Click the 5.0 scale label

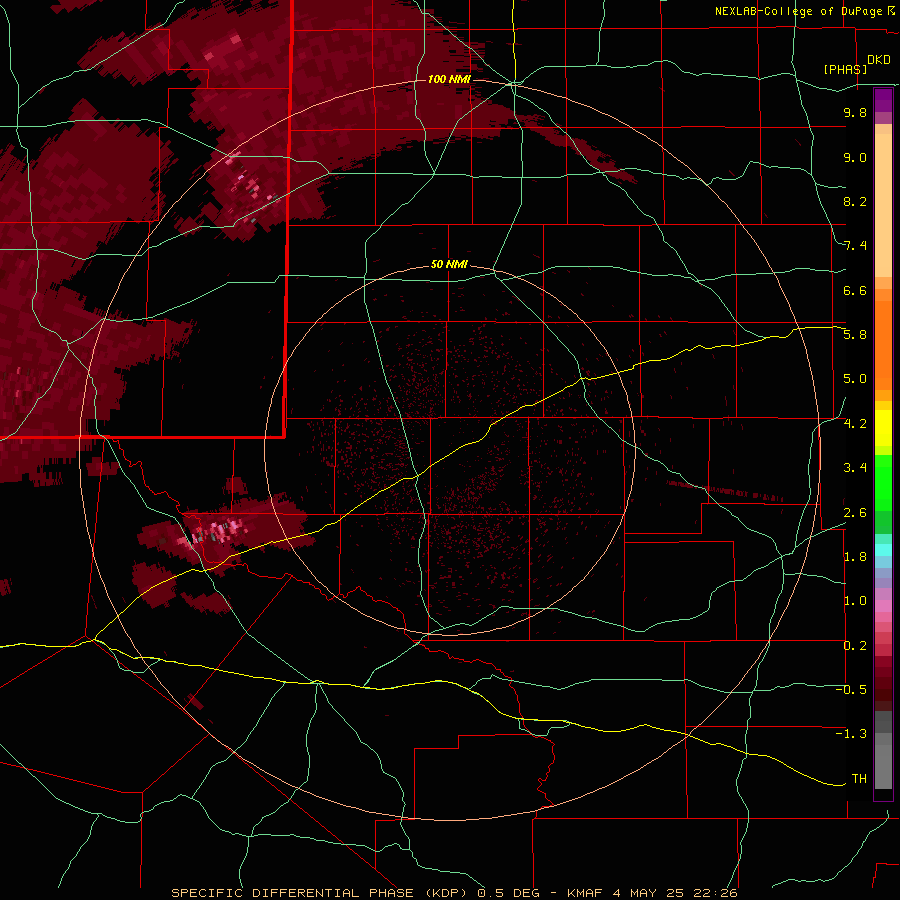click(855, 379)
